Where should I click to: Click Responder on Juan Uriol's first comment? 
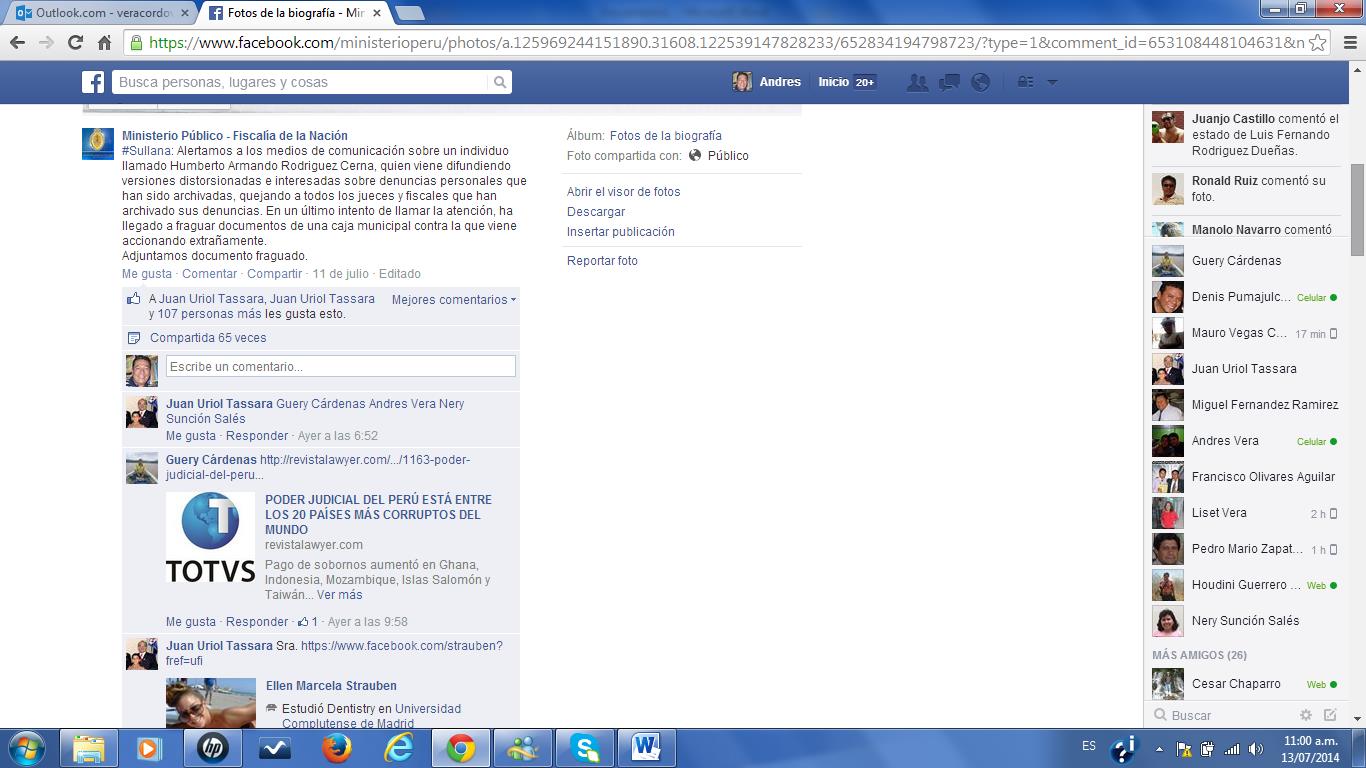click(x=257, y=436)
